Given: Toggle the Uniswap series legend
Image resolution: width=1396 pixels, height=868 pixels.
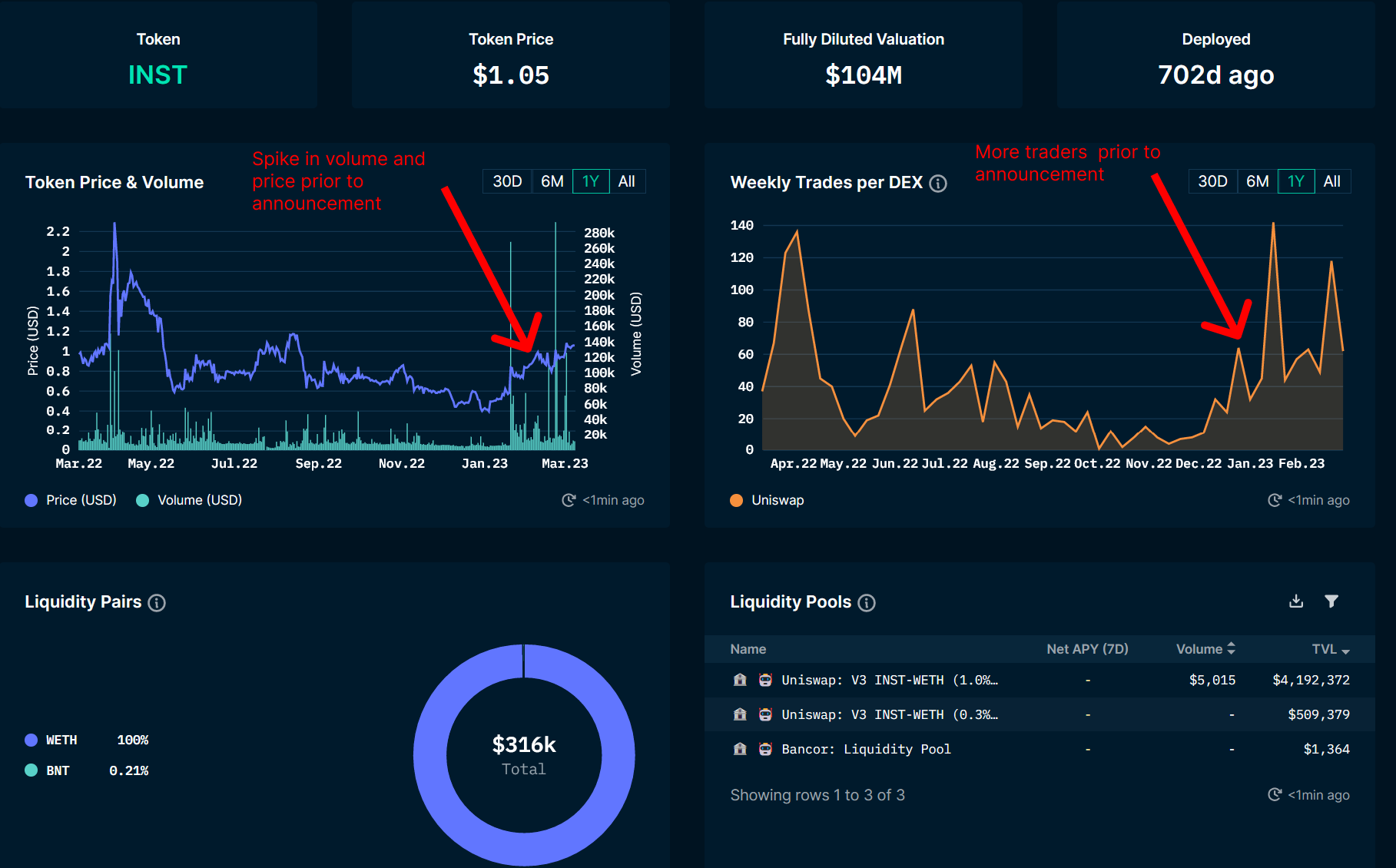Looking at the screenshot, I should point(767,500).
